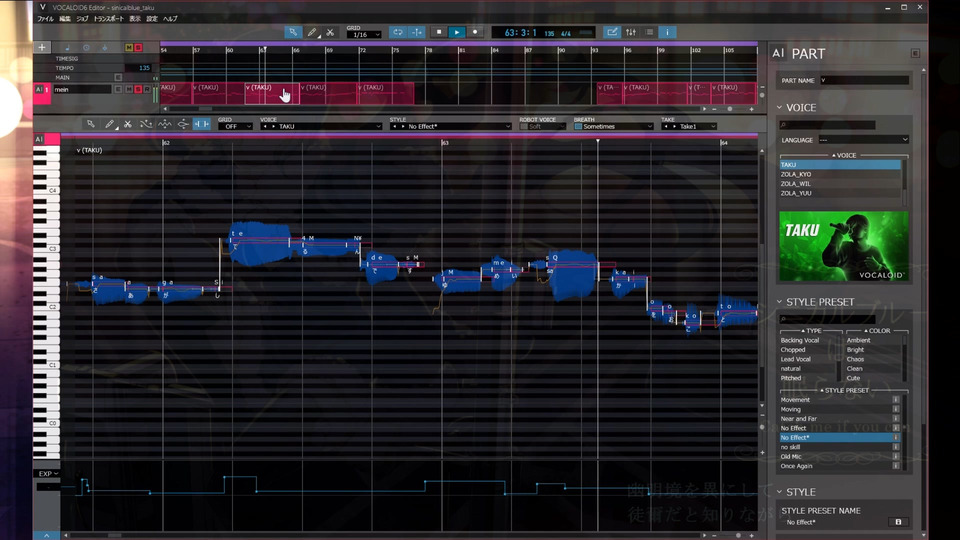The image size is (960, 540).
Task: Open the top GRID 1/16 dropdown
Action: [x=364, y=35]
